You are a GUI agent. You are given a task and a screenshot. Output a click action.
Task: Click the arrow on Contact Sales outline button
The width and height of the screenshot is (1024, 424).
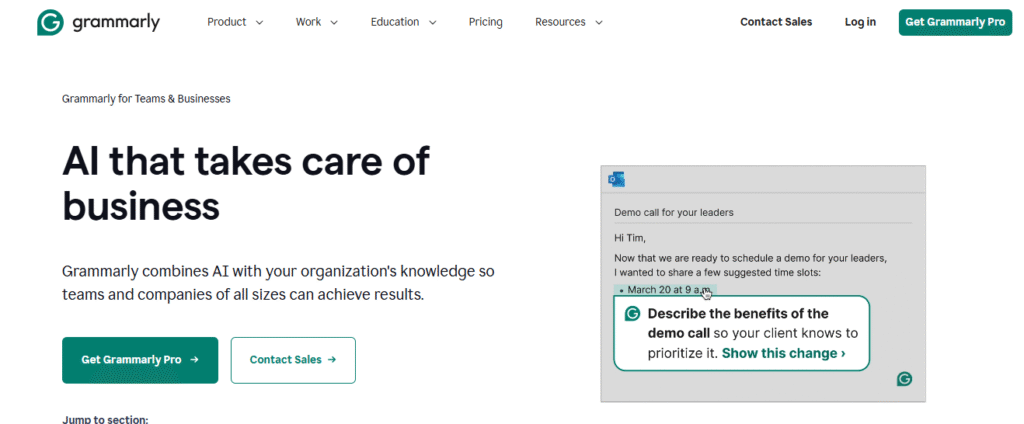pyautogui.click(x=331, y=360)
